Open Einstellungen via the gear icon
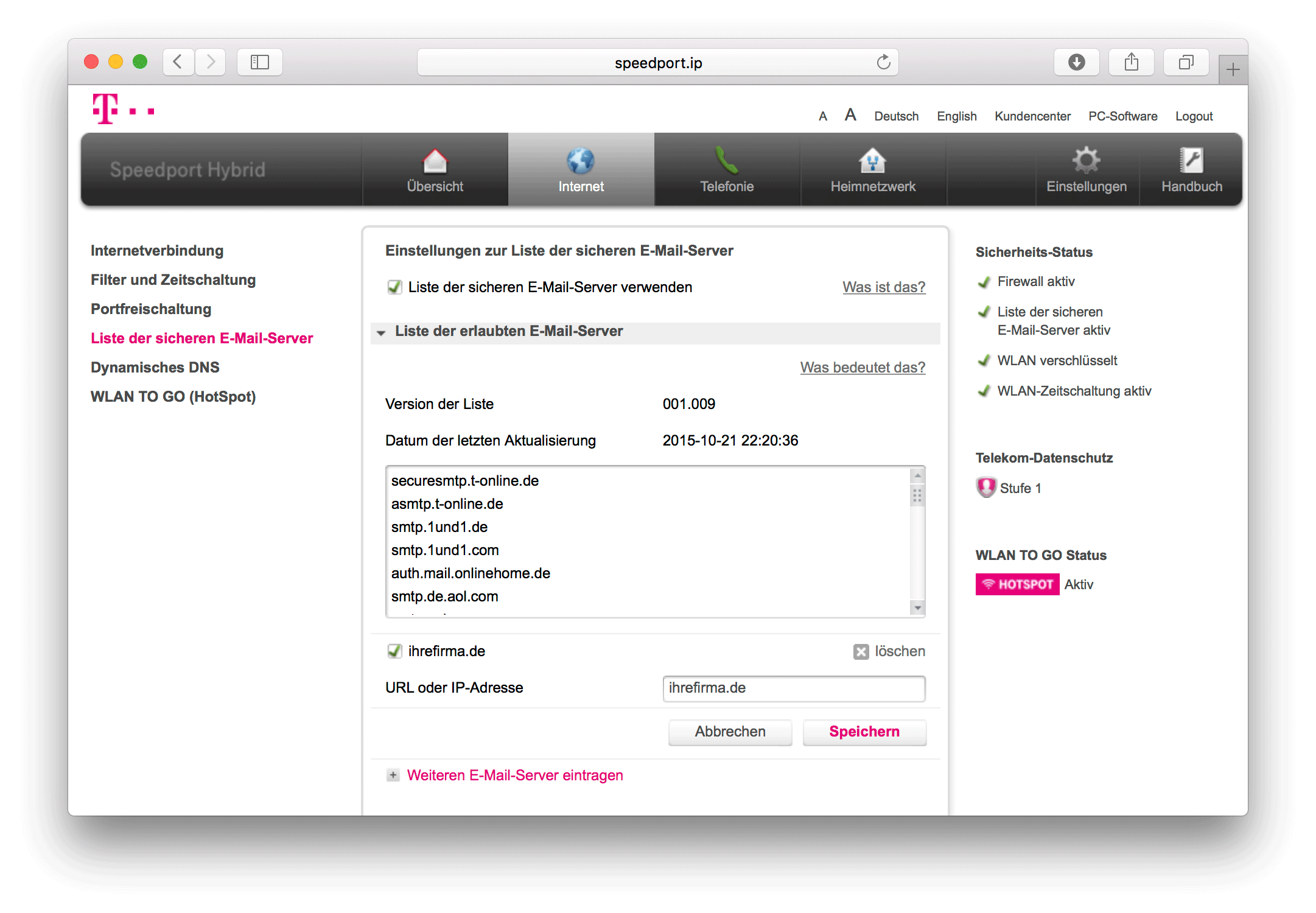Screen dimensions: 1316x913 [x=1087, y=160]
